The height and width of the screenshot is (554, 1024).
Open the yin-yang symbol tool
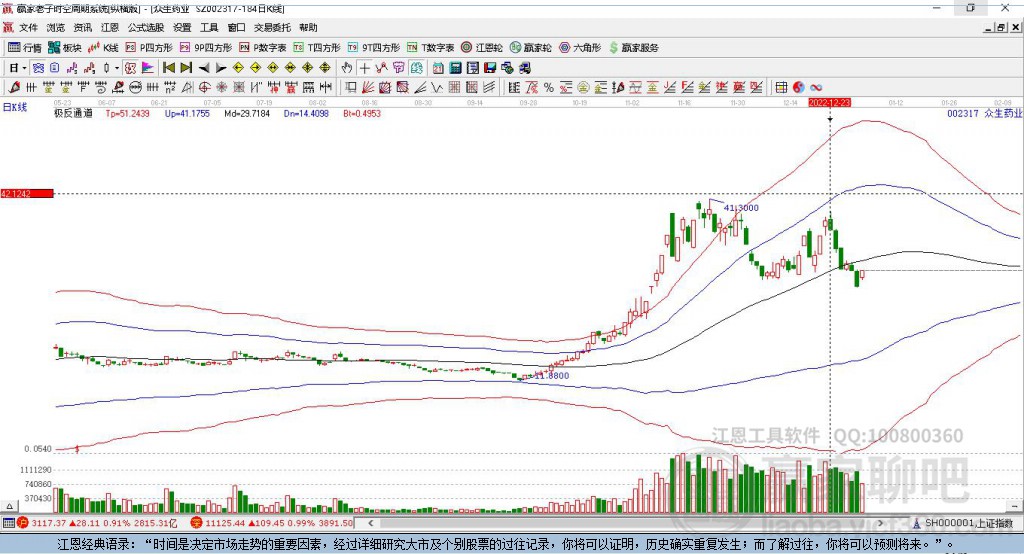(x=799, y=87)
